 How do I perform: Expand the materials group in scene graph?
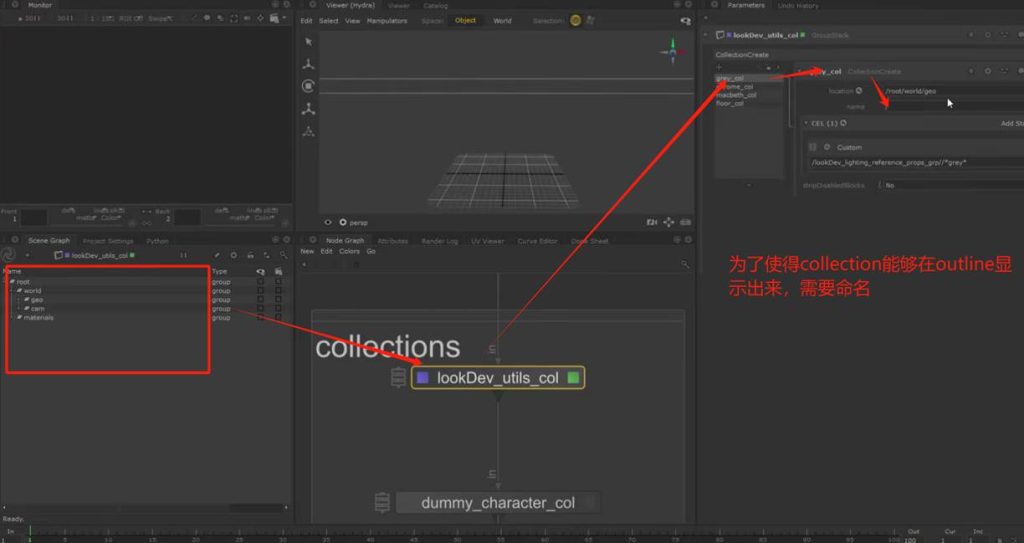click(12, 318)
